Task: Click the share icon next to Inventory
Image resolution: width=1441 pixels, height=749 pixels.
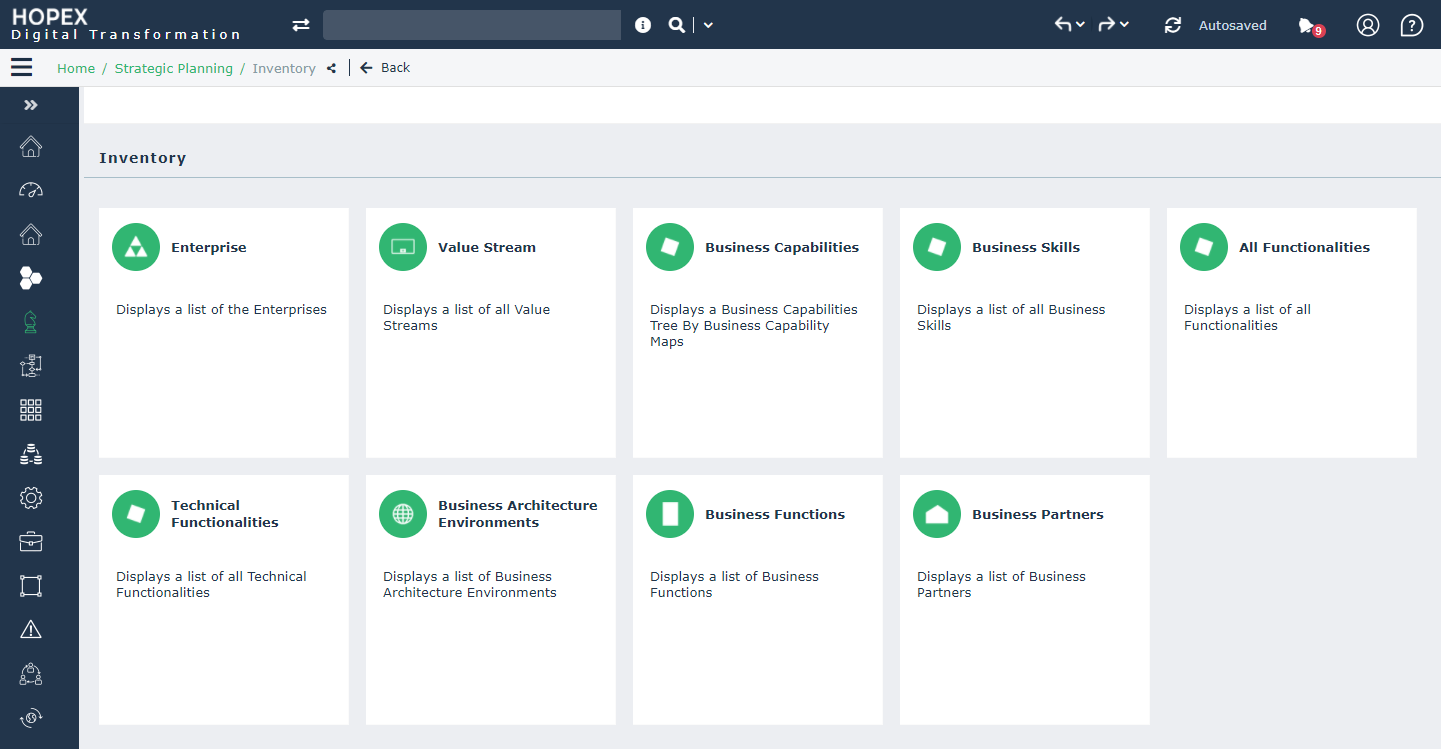Action: point(331,69)
